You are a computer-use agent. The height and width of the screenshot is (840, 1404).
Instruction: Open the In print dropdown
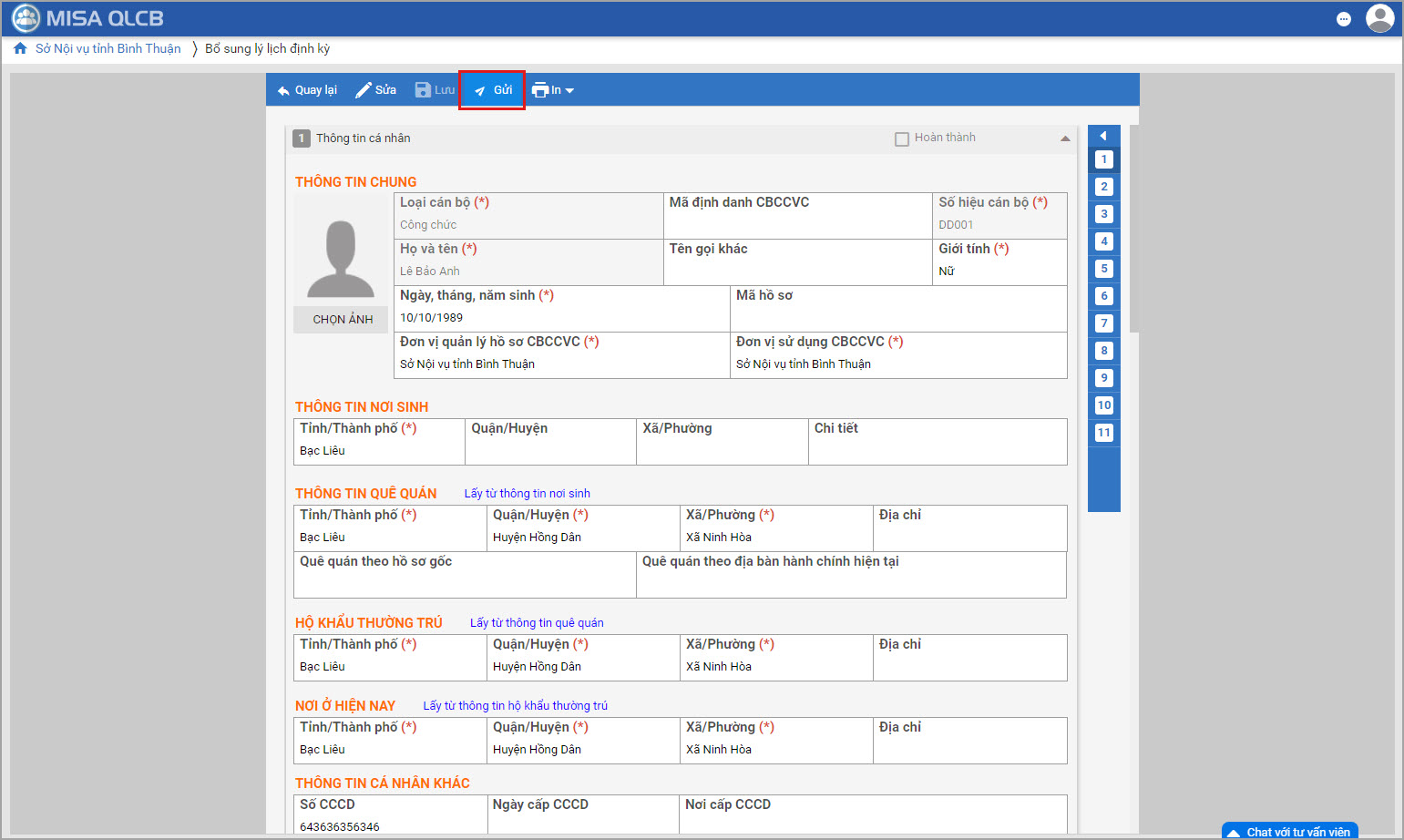point(552,90)
